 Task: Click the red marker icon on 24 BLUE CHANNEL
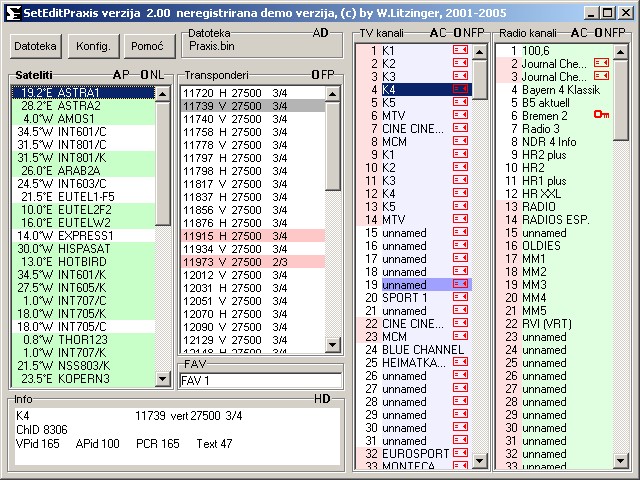click(461, 349)
